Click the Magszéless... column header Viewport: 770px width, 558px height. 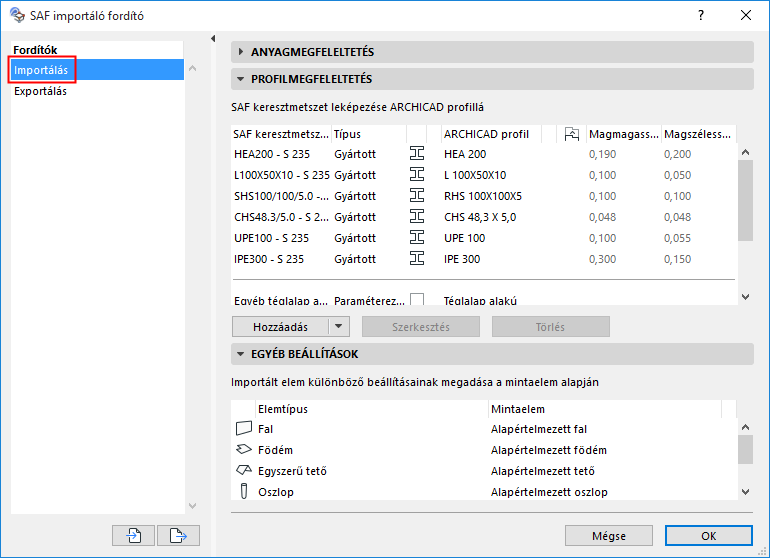(x=699, y=134)
